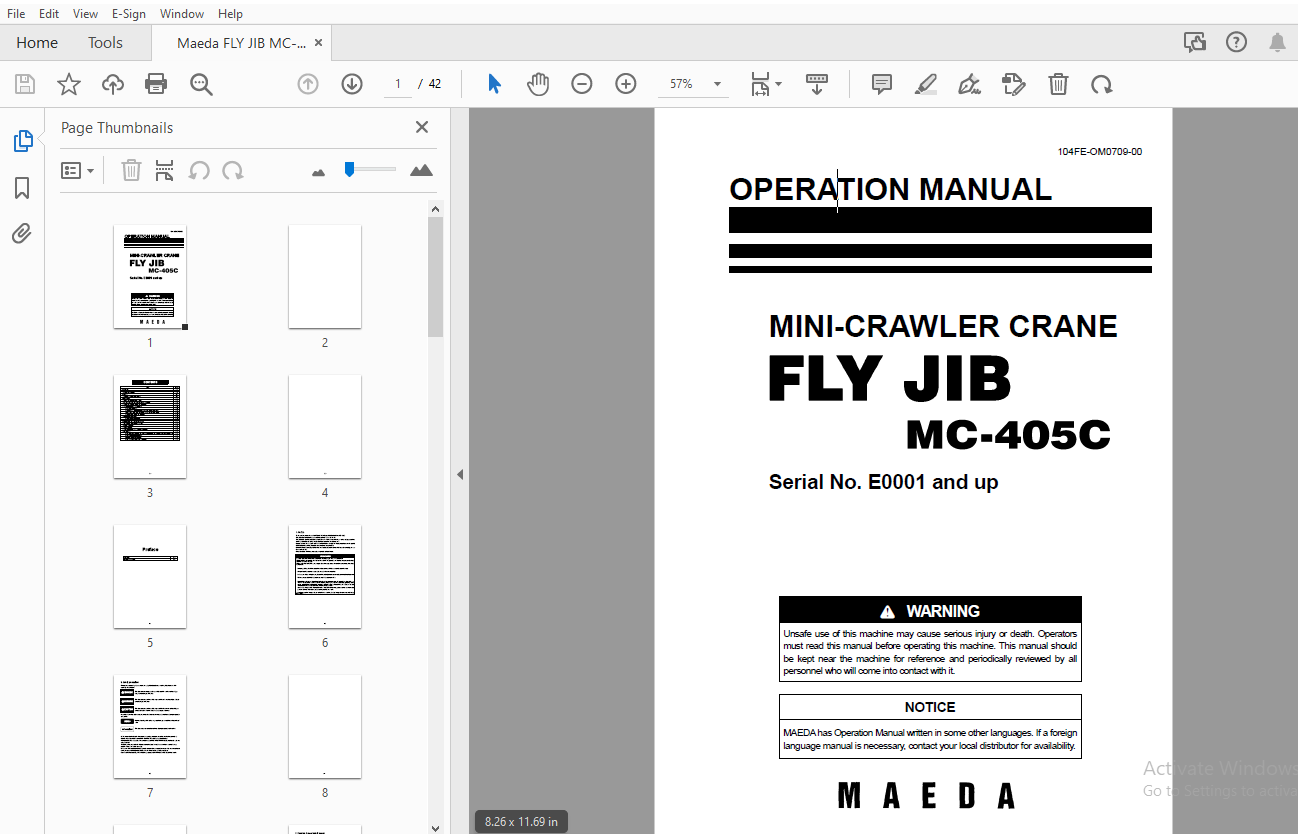This screenshot has width=1298, height=834.
Task: Select the Maeda FLY JIB document tab
Action: tap(241, 43)
